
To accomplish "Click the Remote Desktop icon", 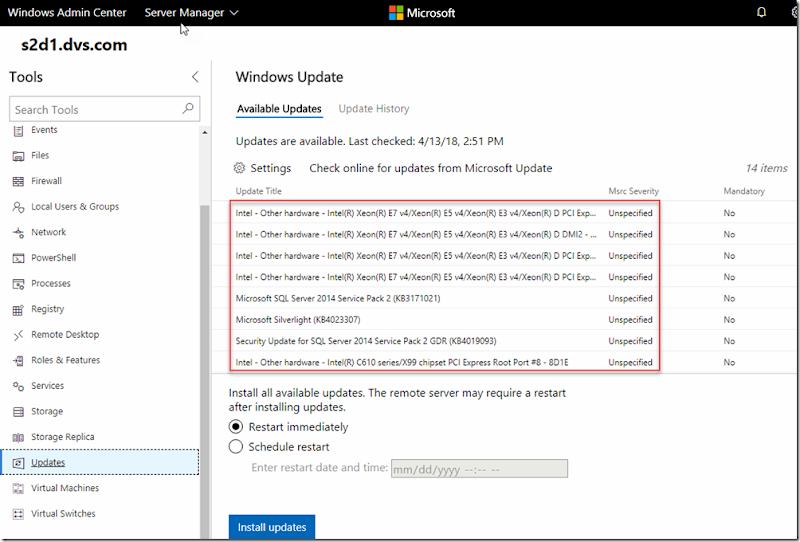I will point(18,335).
